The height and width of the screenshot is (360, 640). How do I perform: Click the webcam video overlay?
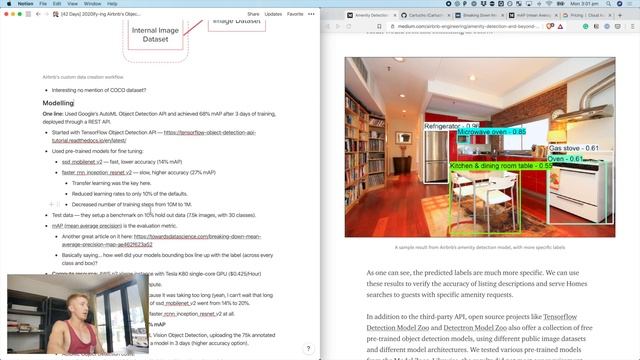pyautogui.click(x=78, y=313)
